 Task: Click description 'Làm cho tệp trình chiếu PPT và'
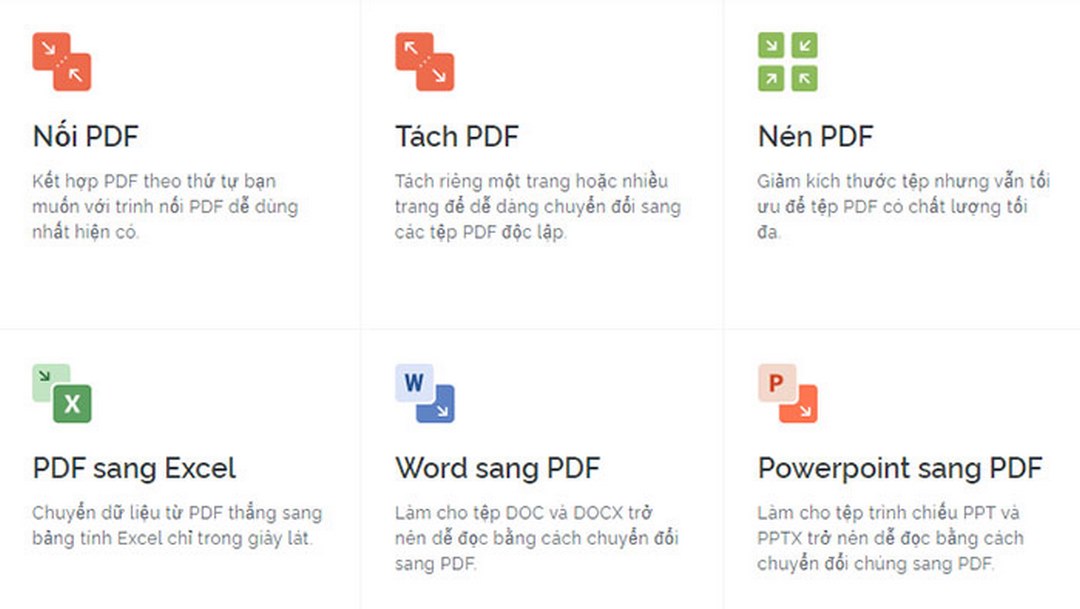[888, 513]
